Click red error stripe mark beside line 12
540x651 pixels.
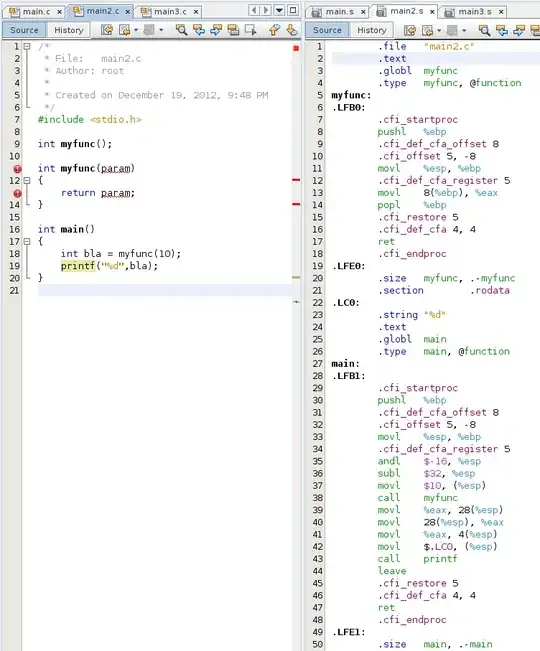pos(296,180)
